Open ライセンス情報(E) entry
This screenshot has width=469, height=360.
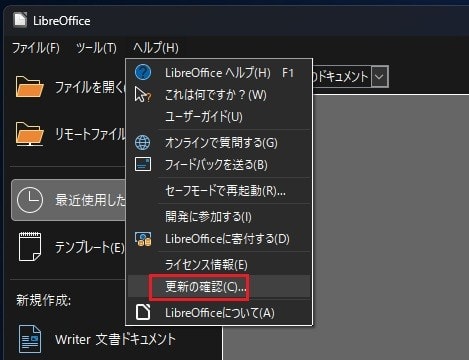click(x=219, y=265)
